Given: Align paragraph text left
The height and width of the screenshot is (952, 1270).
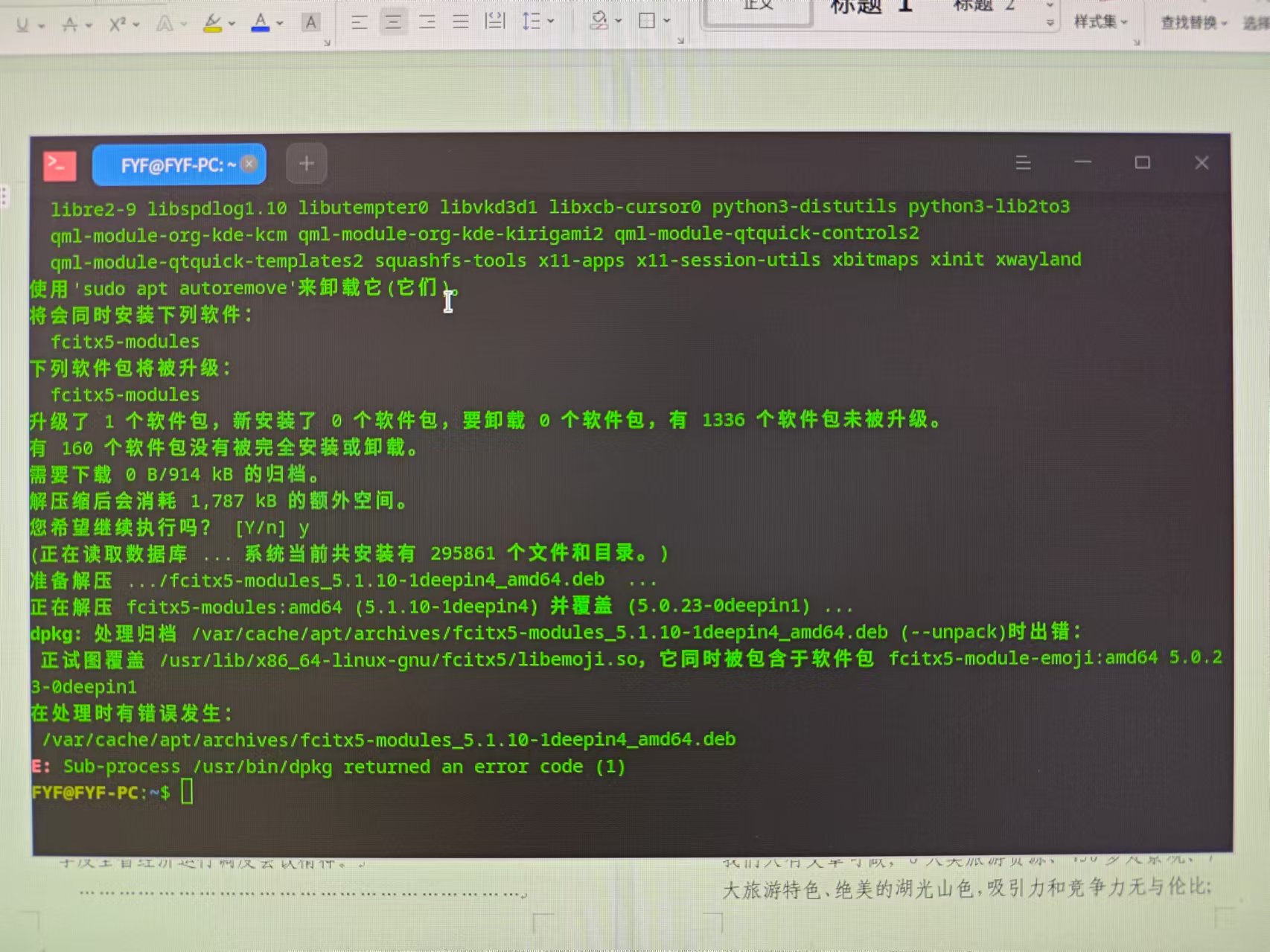Looking at the screenshot, I should click(360, 22).
